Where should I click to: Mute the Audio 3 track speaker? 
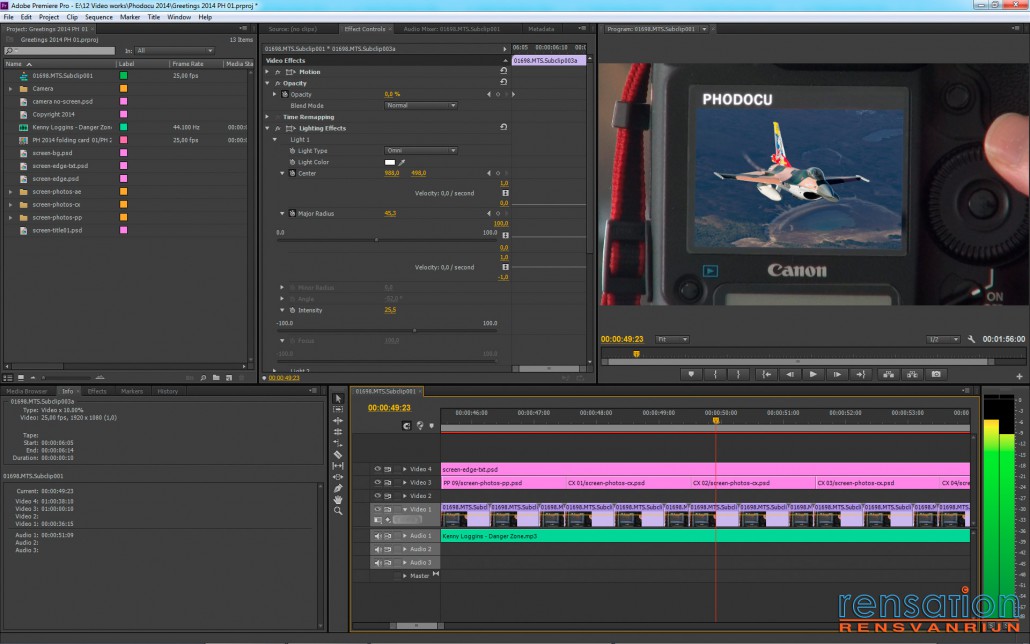(378, 563)
